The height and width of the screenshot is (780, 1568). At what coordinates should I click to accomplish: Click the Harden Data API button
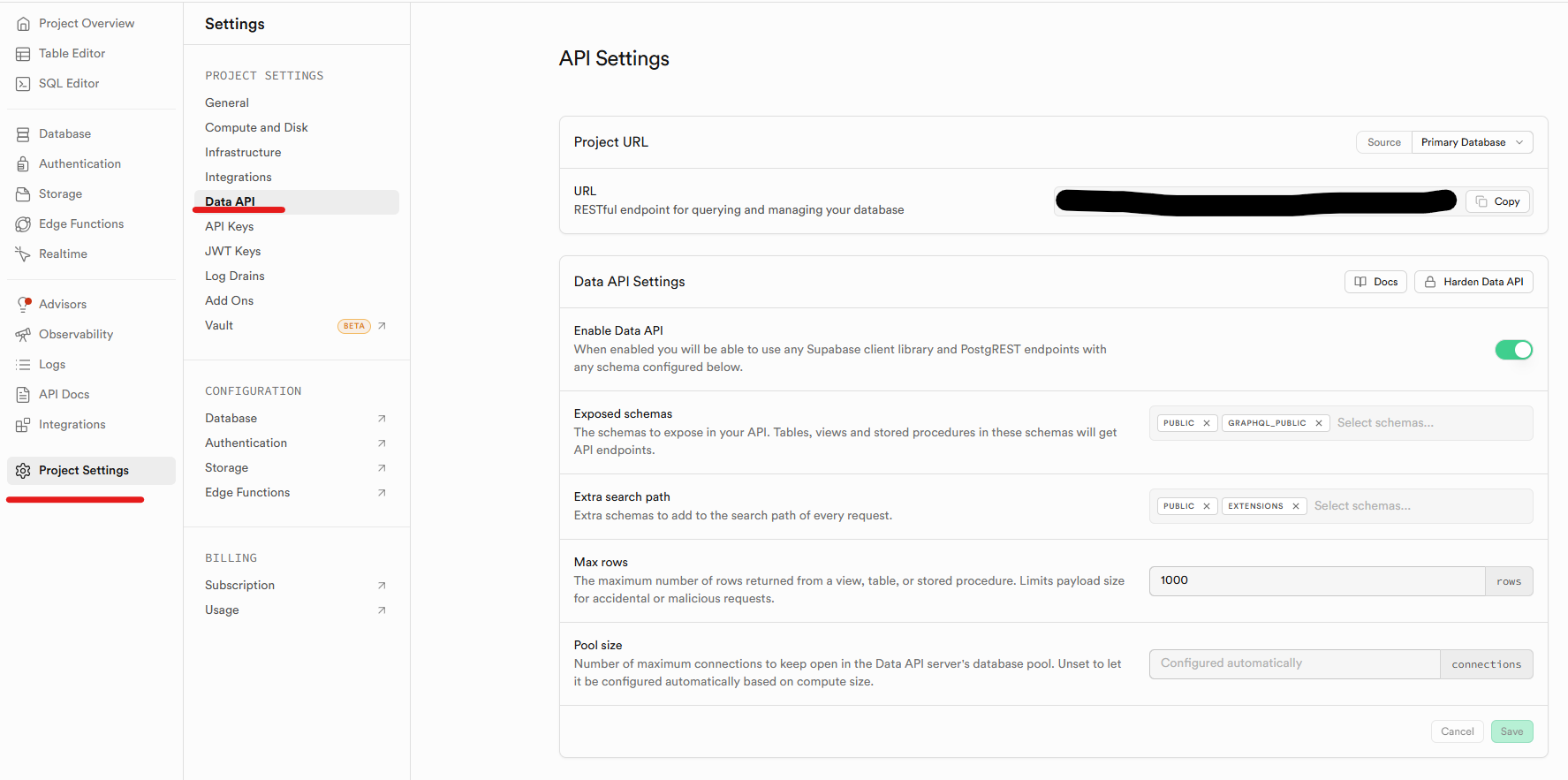coord(1473,282)
